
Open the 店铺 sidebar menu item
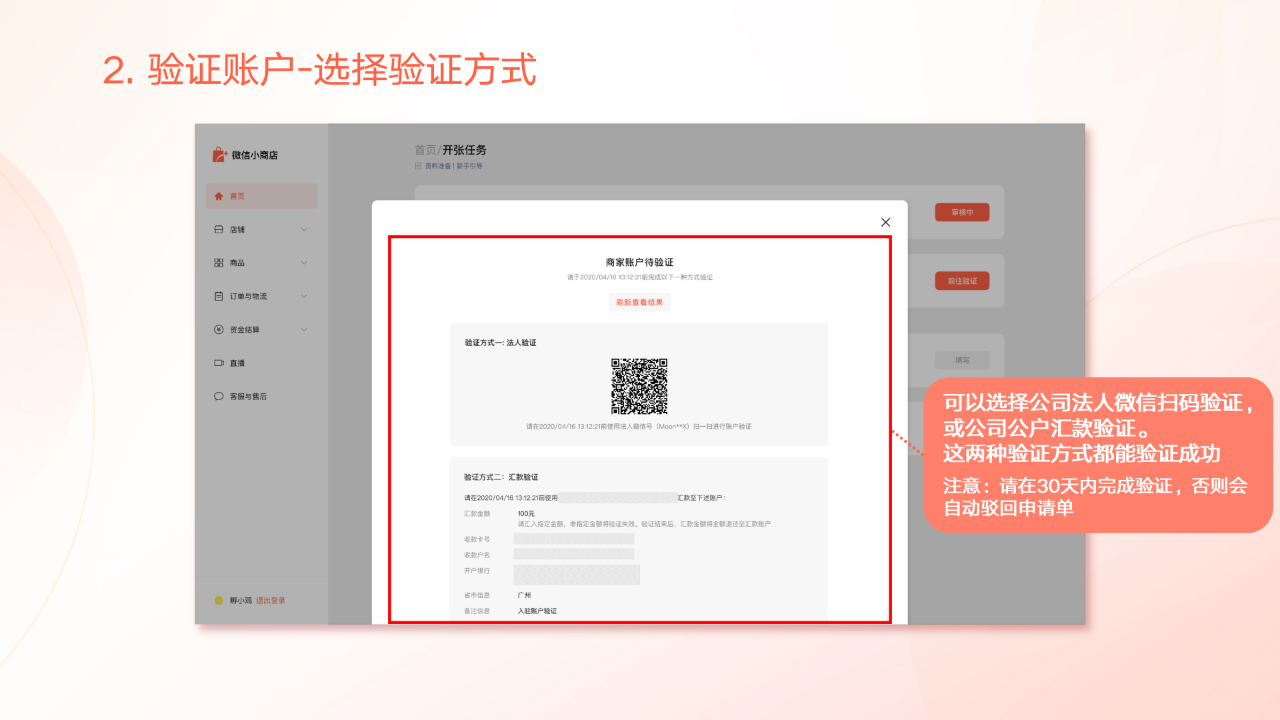(261, 229)
